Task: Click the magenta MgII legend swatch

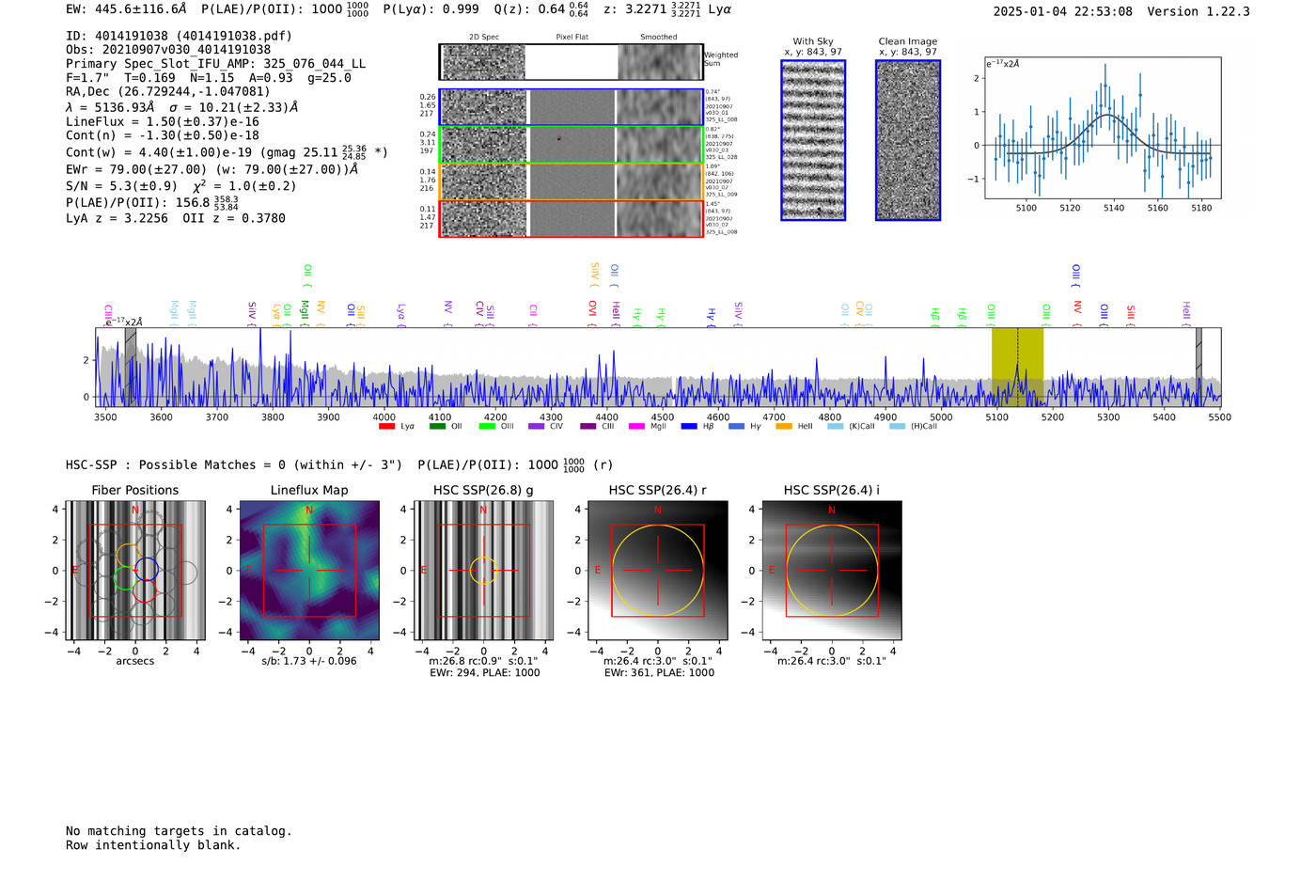Action: point(636,427)
